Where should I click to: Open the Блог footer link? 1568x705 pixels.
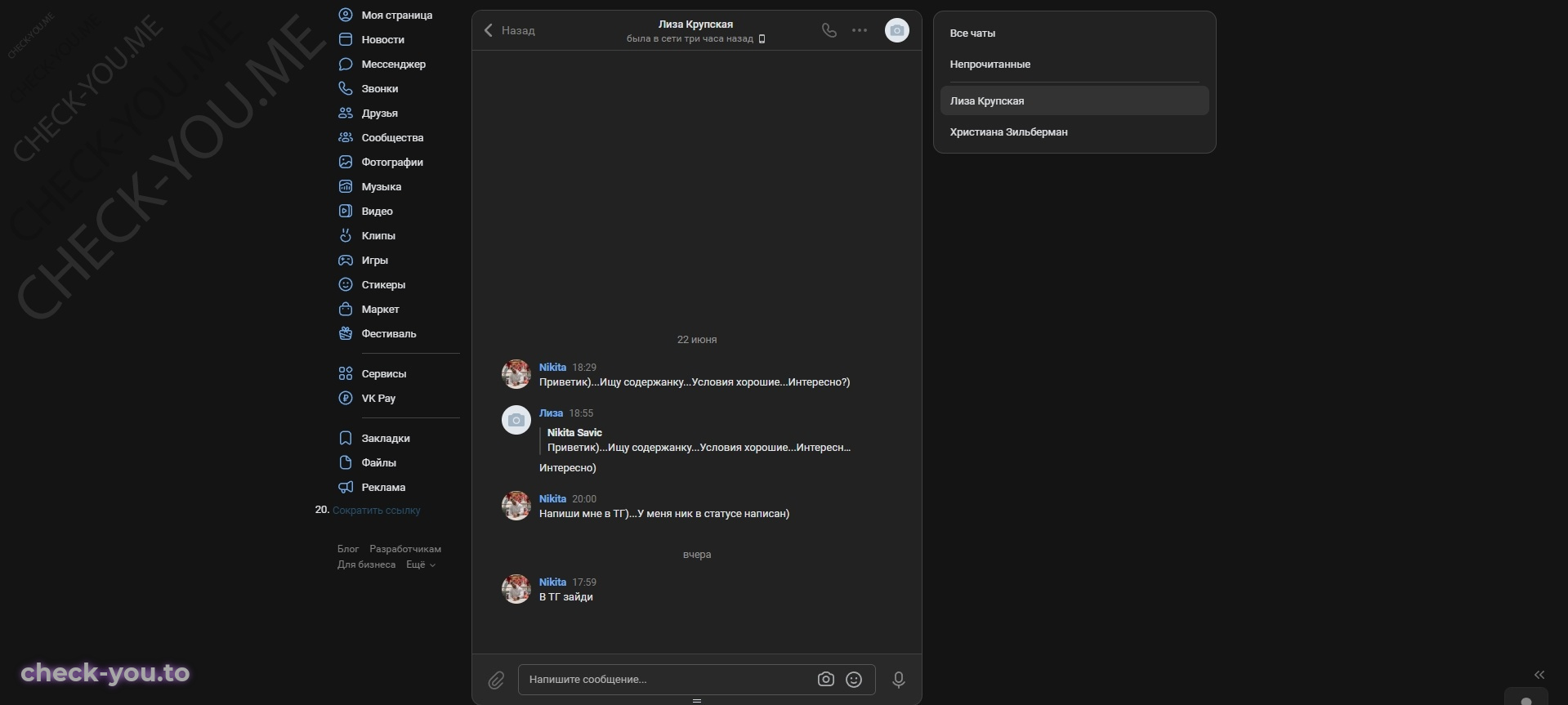pos(348,549)
